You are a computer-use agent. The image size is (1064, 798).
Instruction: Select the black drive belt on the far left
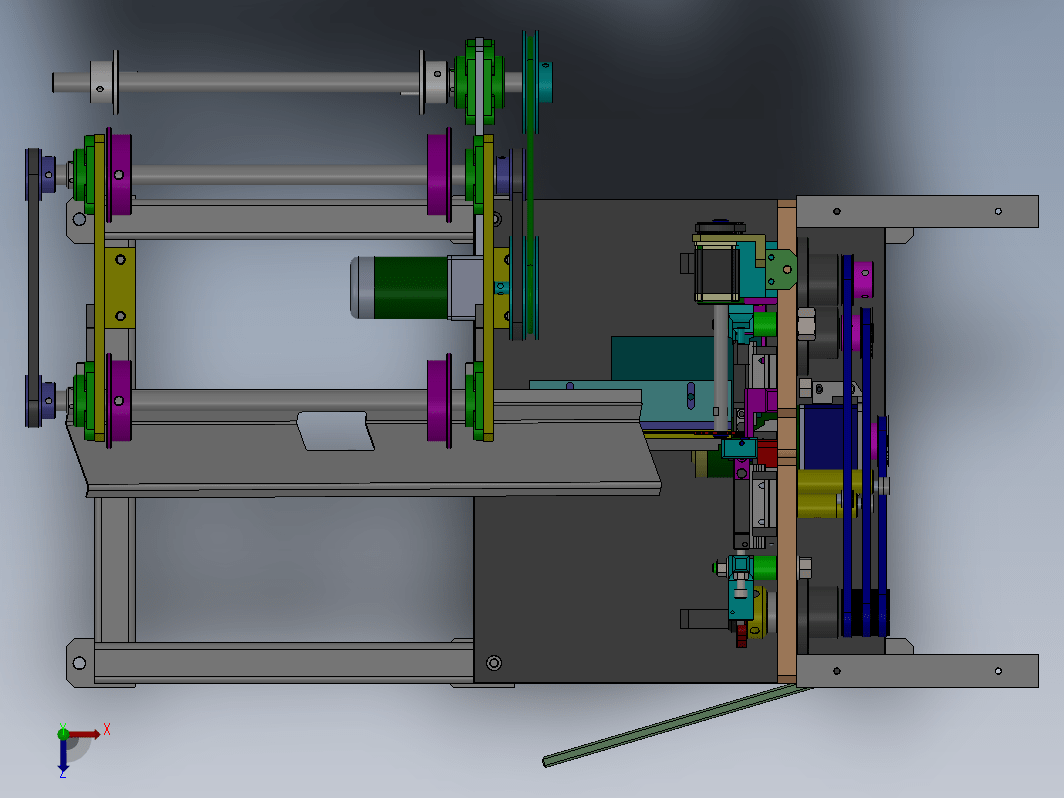pos(32,288)
